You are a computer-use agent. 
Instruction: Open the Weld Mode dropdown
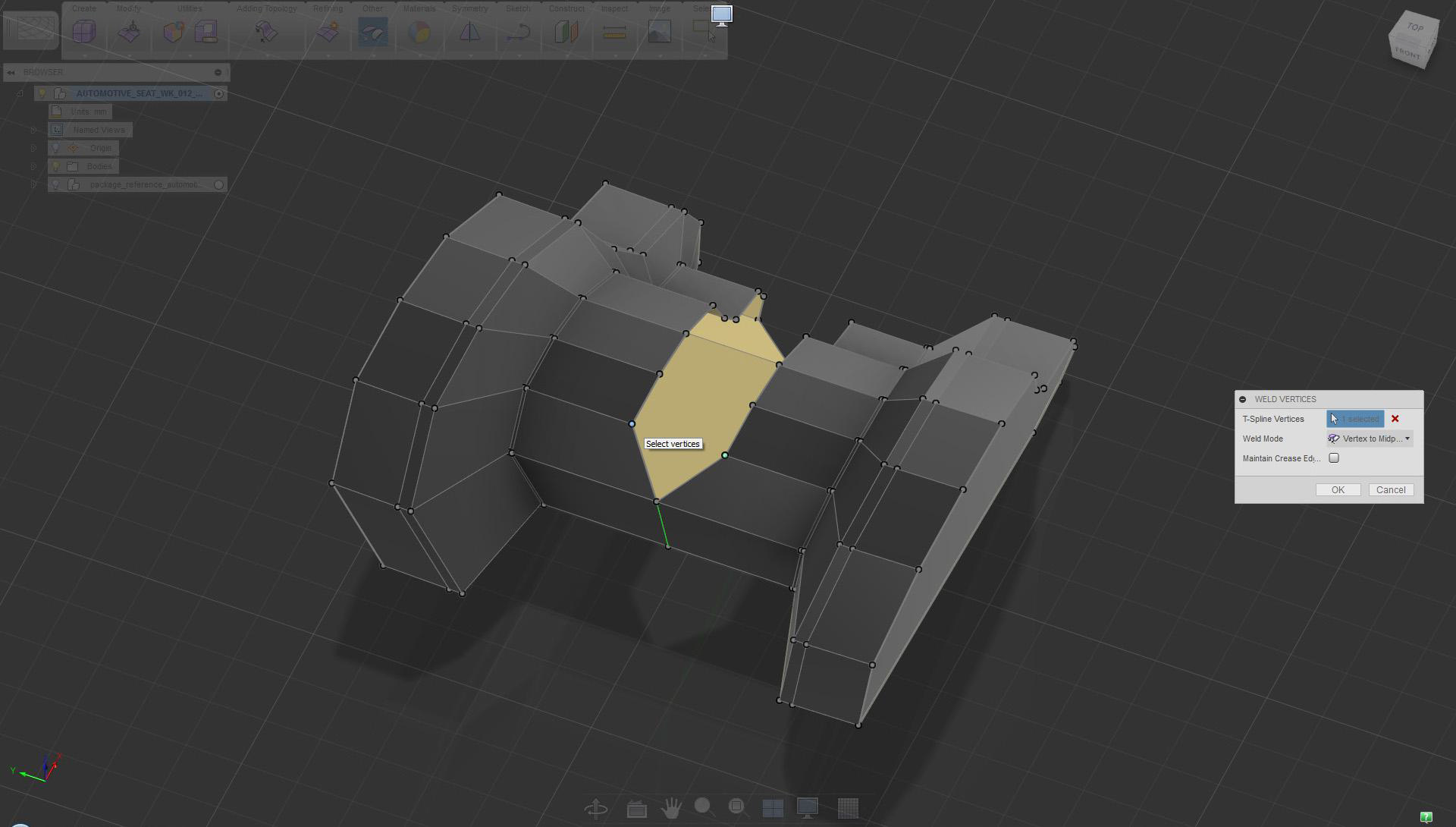[1370, 439]
